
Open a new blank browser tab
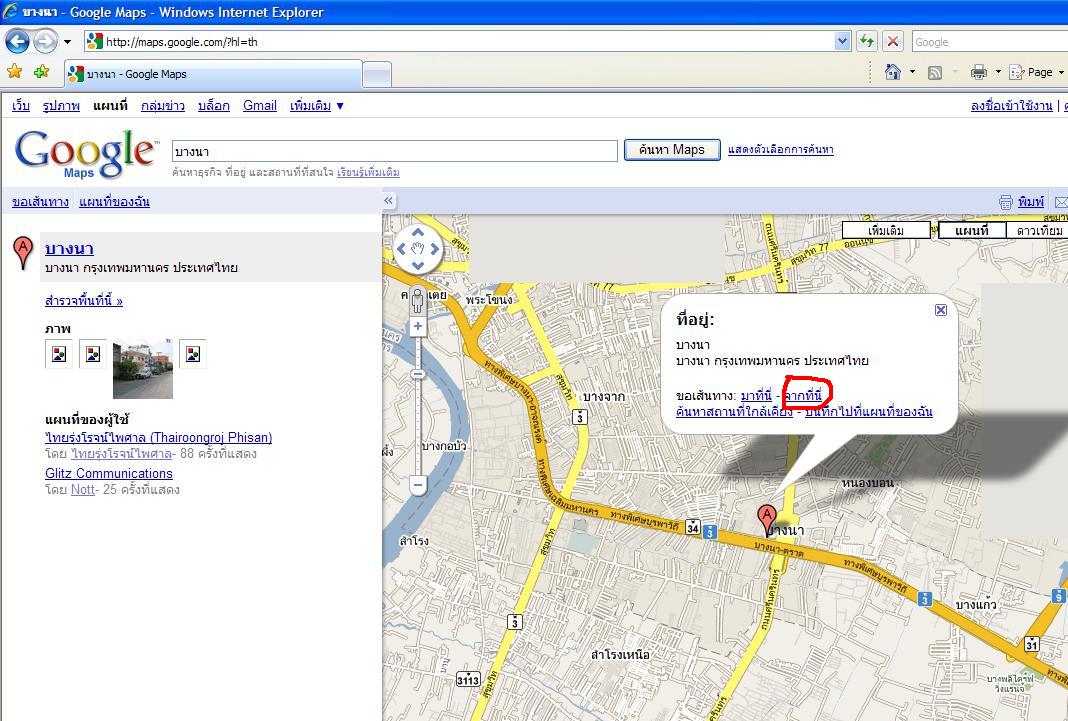(x=377, y=74)
